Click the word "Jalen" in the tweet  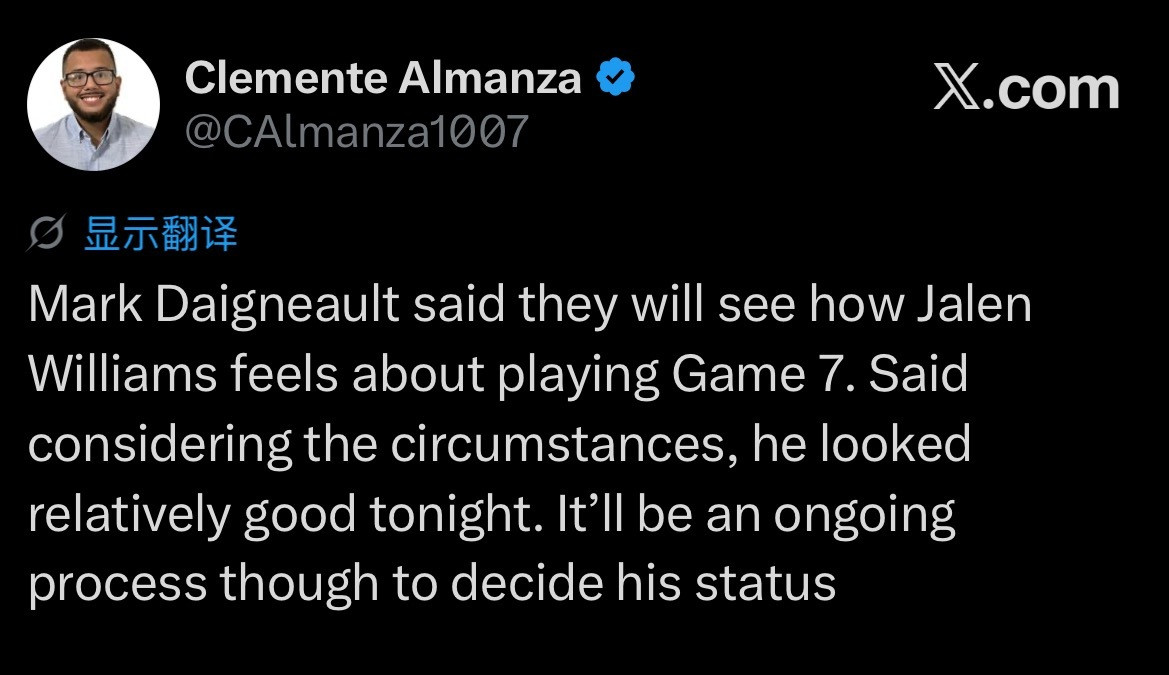974,304
